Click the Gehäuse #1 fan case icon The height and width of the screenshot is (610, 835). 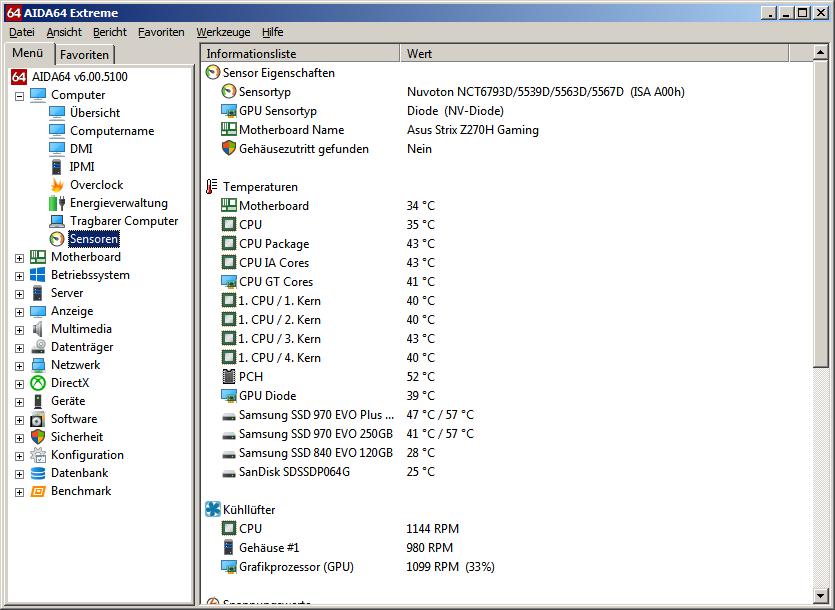coord(228,548)
